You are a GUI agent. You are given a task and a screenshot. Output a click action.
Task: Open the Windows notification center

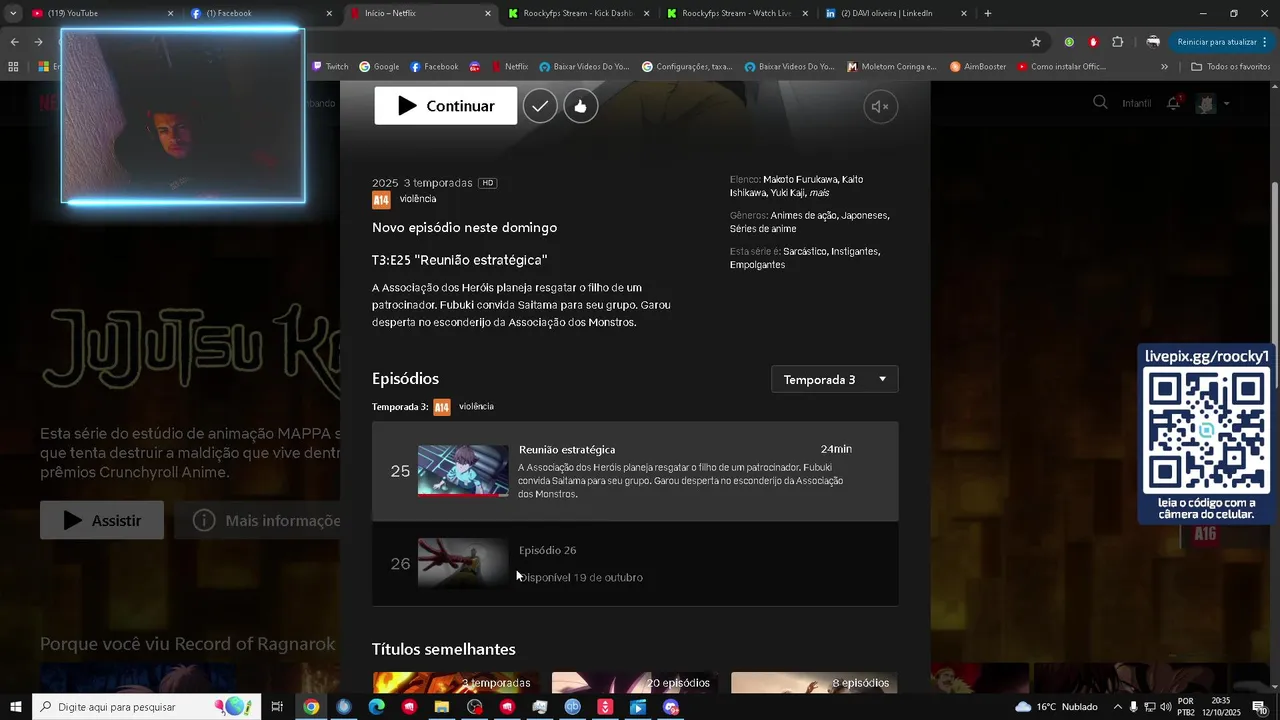(1259, 707)
